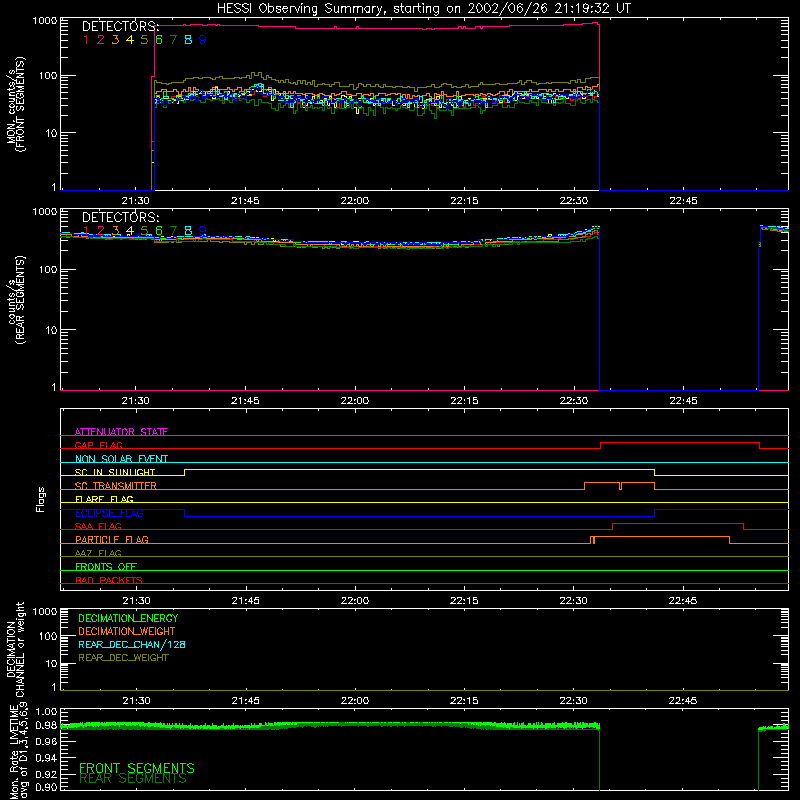Screen dimensions: 800x800
Task: Click the MON. counts/s (FRONT SEGMENTS) y-axis title
Action: click(15, 104)
